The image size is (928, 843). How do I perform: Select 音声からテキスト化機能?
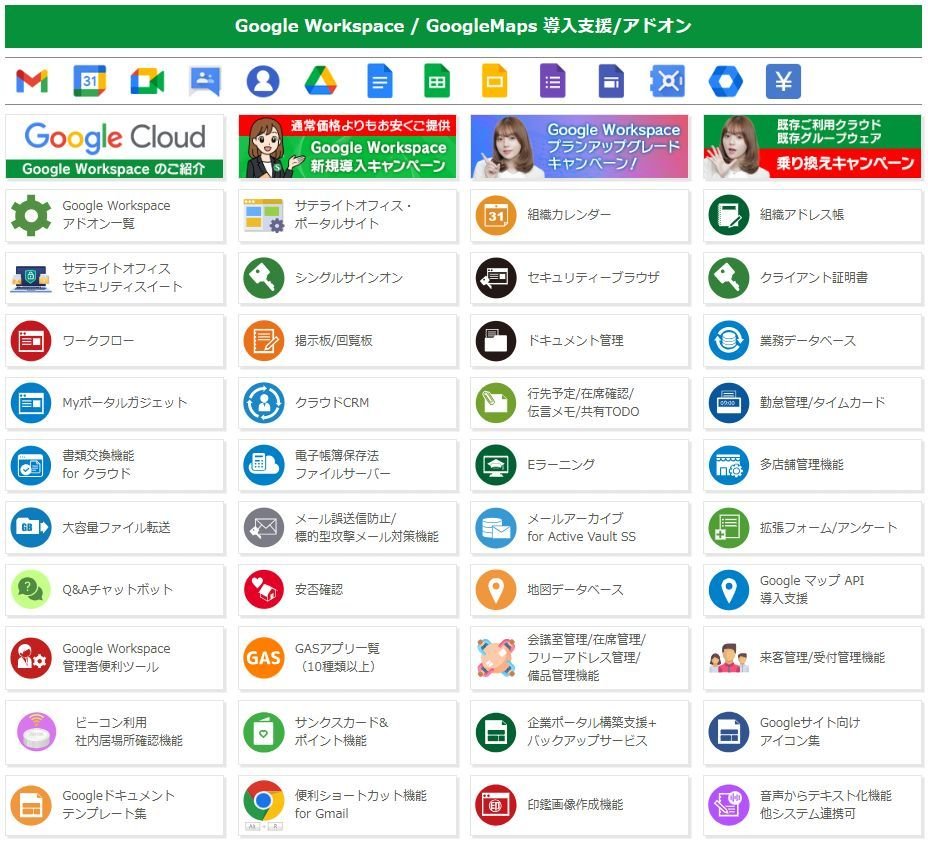click(x=812, y=805)
